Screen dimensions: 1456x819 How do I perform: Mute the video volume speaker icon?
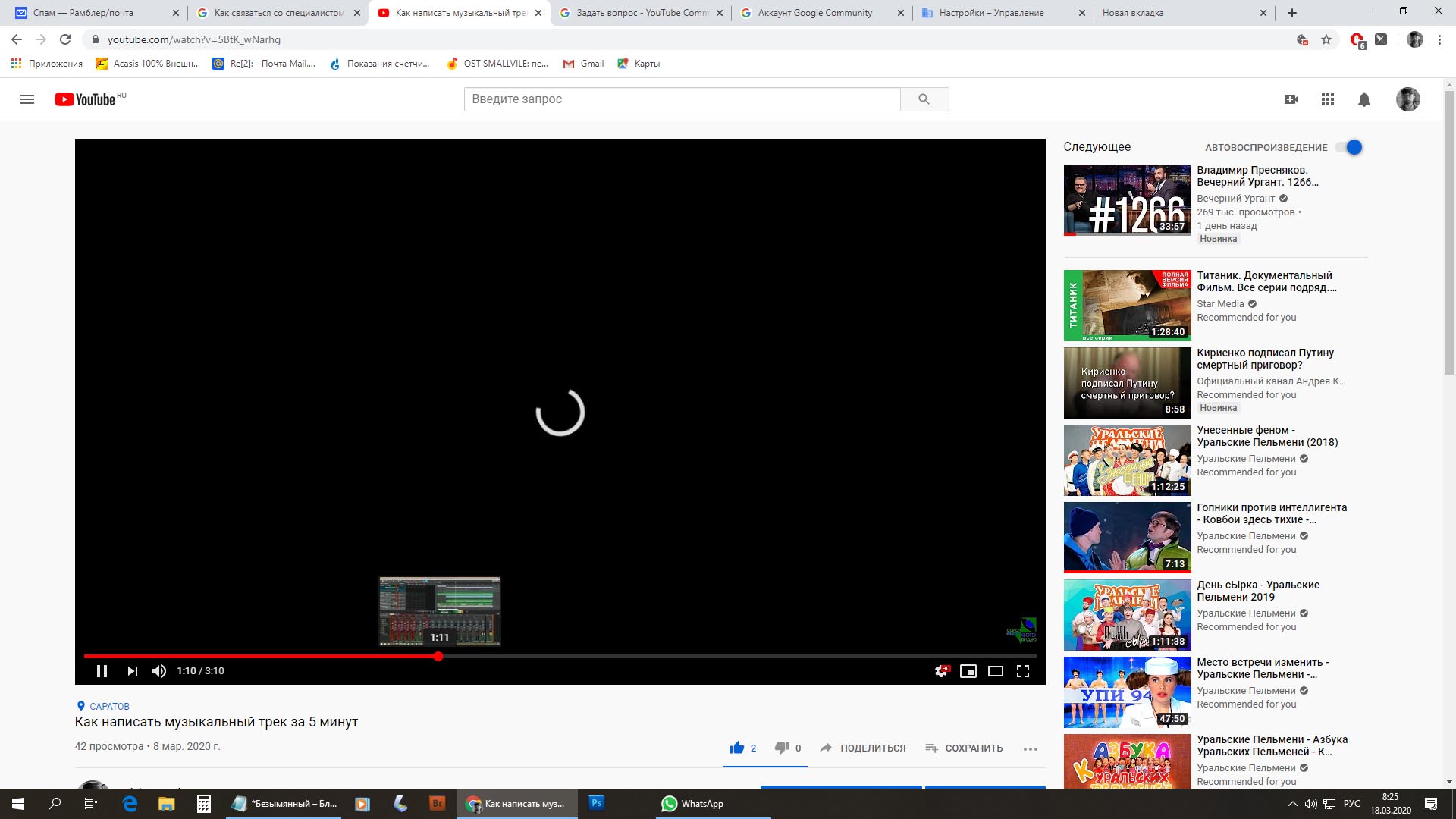(159, 671)
